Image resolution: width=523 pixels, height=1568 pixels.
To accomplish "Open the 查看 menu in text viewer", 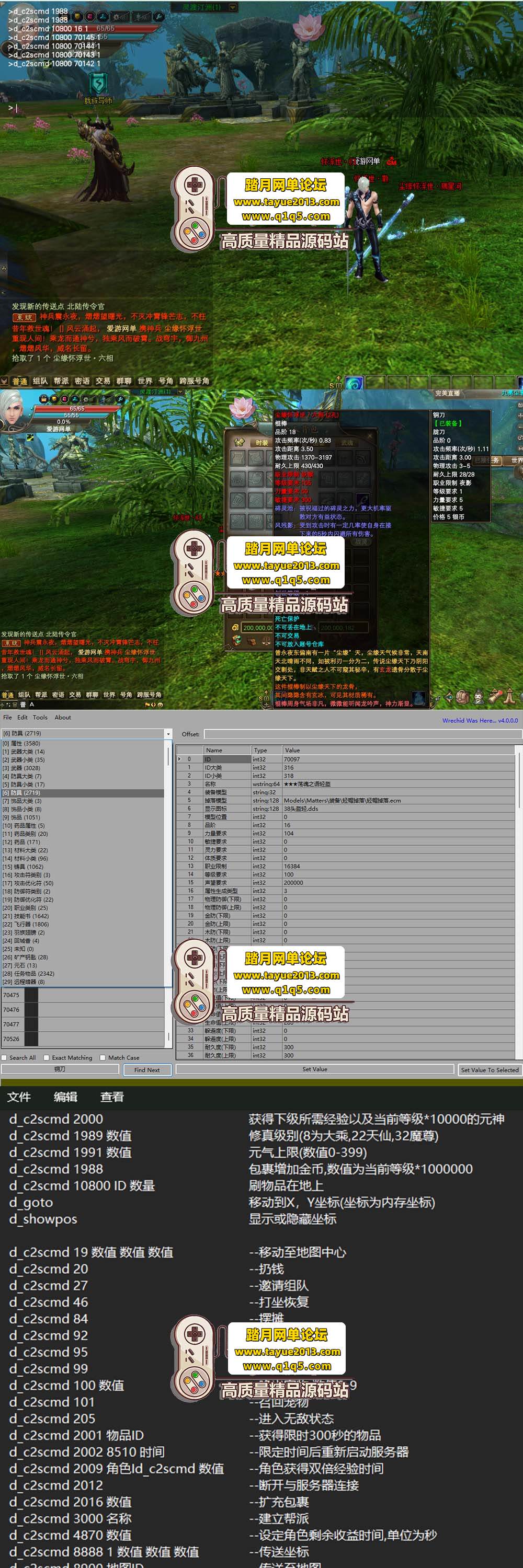I will 112,1097.
